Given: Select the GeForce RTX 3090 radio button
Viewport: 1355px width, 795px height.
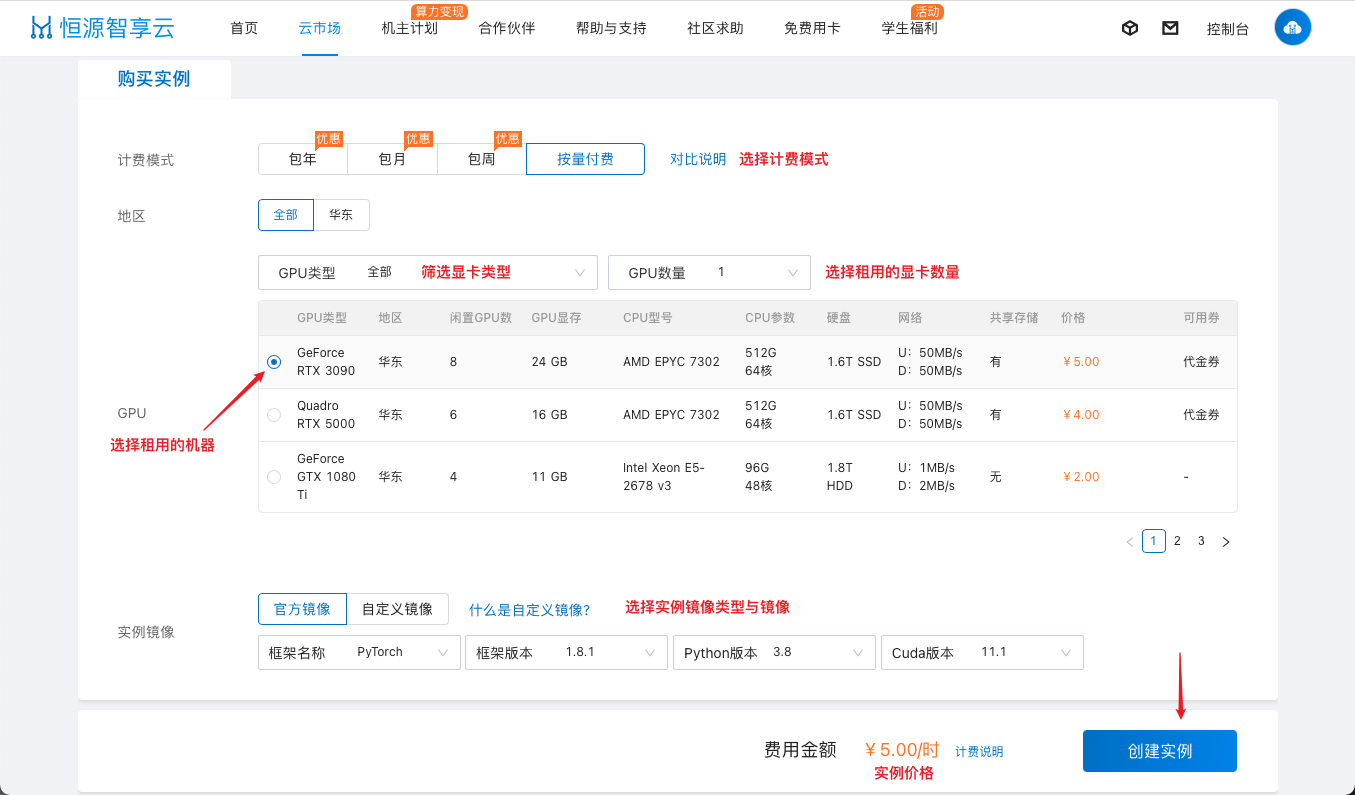Looking at the screenshot, I should pos(274,362).
